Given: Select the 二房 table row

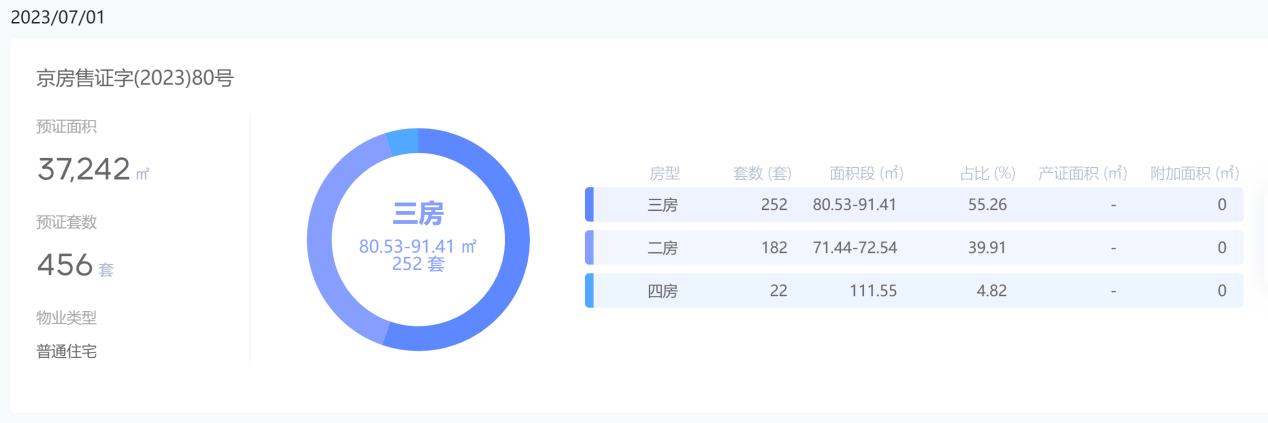Looking at the screenshot, I should (x=914, y=247).
